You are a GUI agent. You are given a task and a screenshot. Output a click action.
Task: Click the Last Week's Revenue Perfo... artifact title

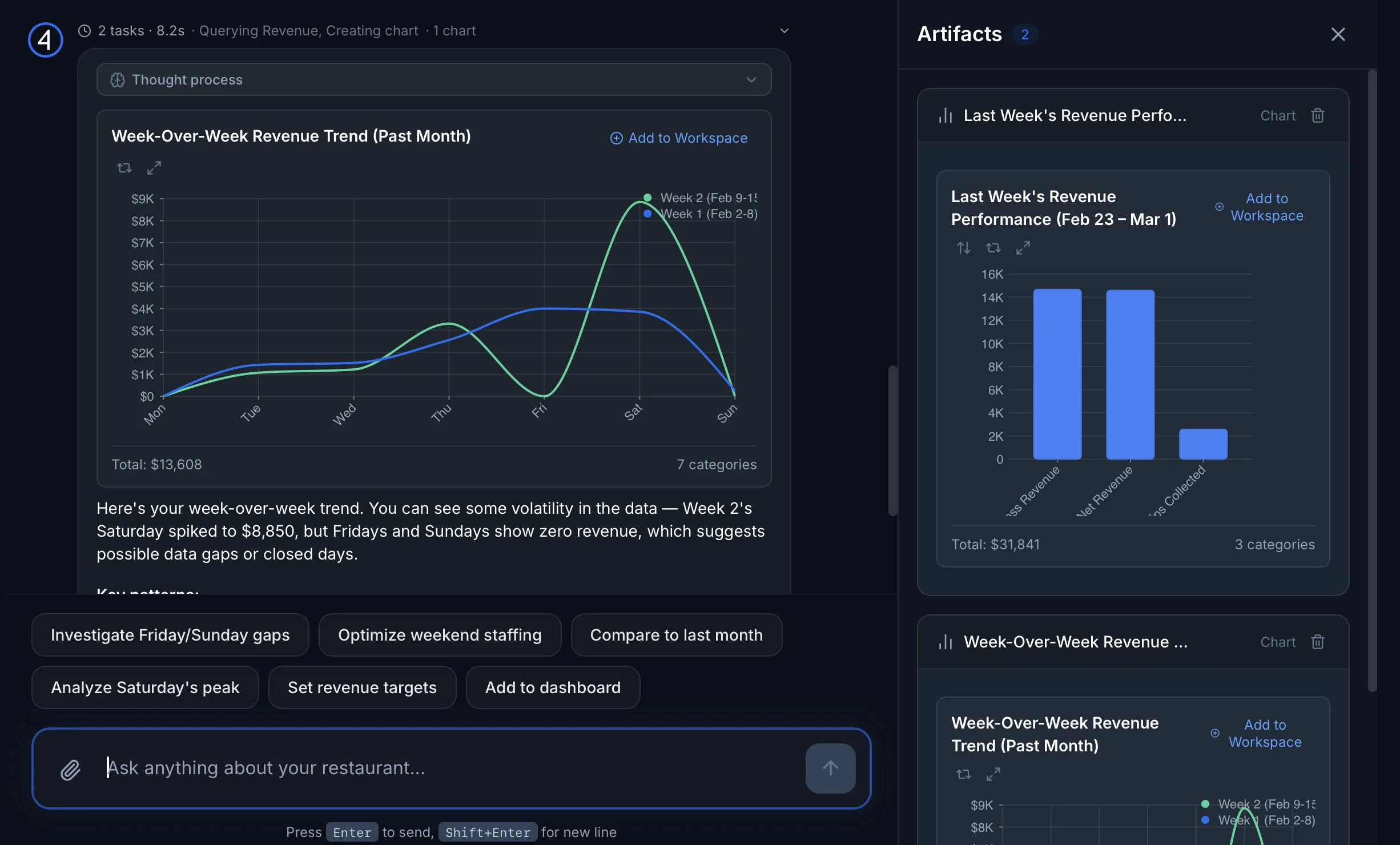pos(1075,116)
